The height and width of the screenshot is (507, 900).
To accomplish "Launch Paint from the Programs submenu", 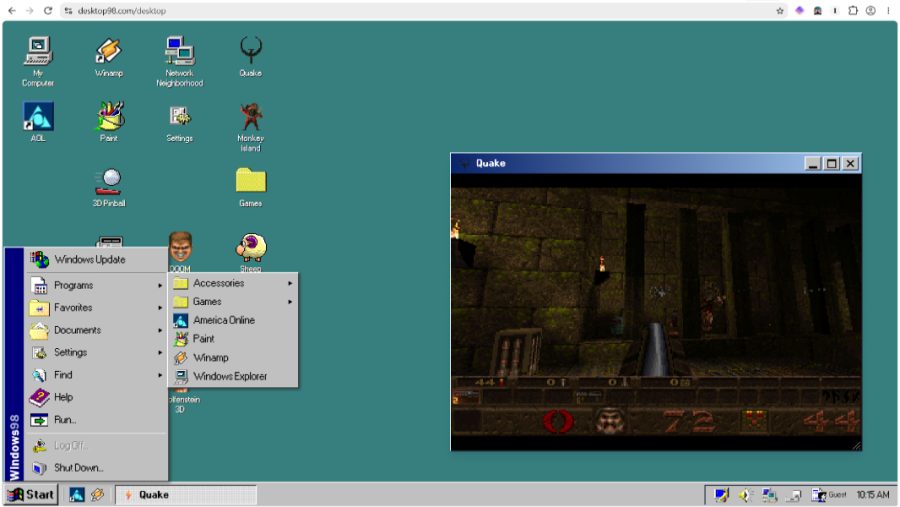I will (233, 339).
